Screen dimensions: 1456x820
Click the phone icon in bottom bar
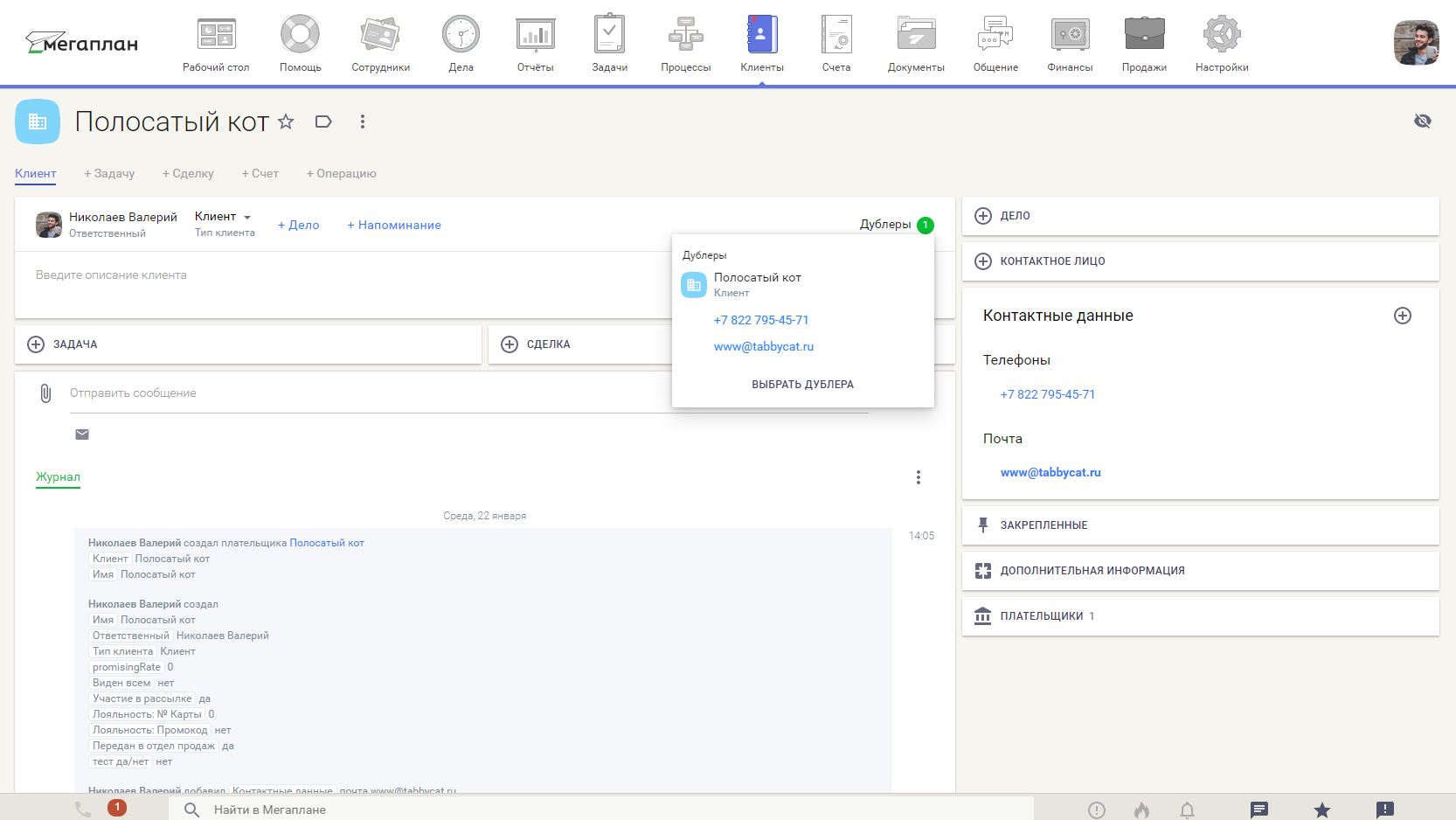[83, 810]
